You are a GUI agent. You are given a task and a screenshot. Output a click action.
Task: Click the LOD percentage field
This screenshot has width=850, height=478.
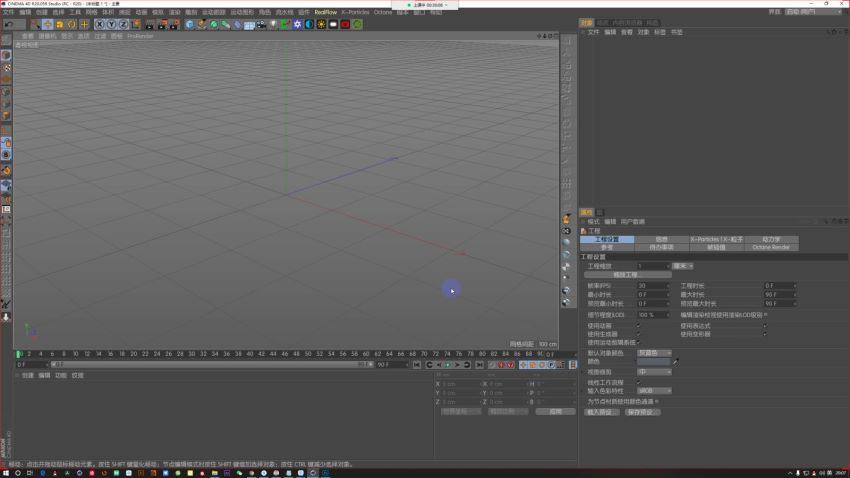click(x=653, y=315)
